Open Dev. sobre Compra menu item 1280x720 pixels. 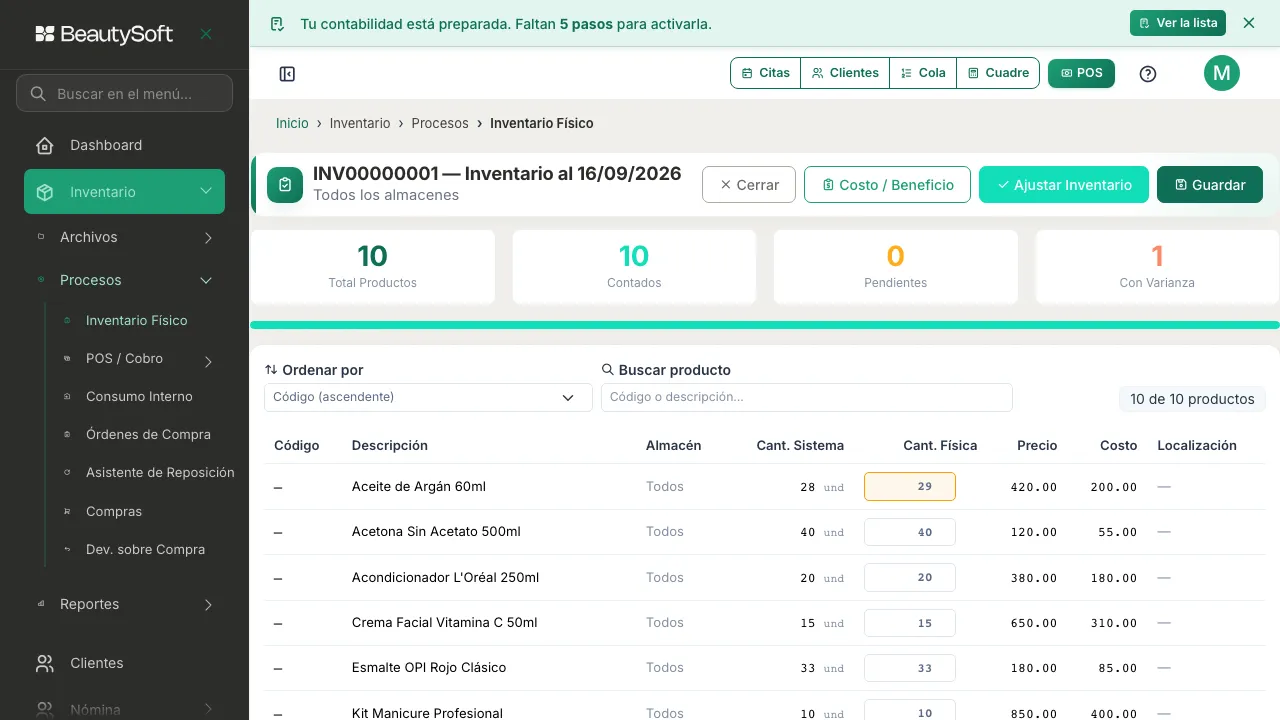point(145,549)
